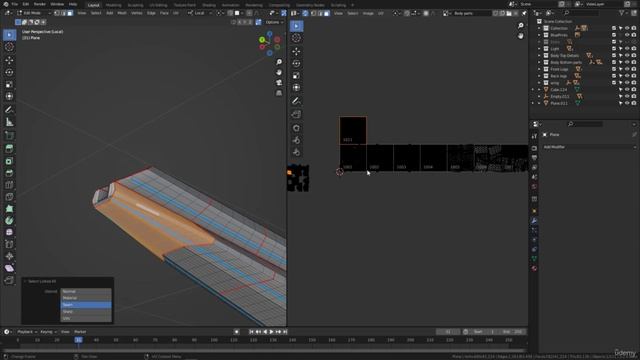Select the Annotate tool in UV editor

point(296,101)
